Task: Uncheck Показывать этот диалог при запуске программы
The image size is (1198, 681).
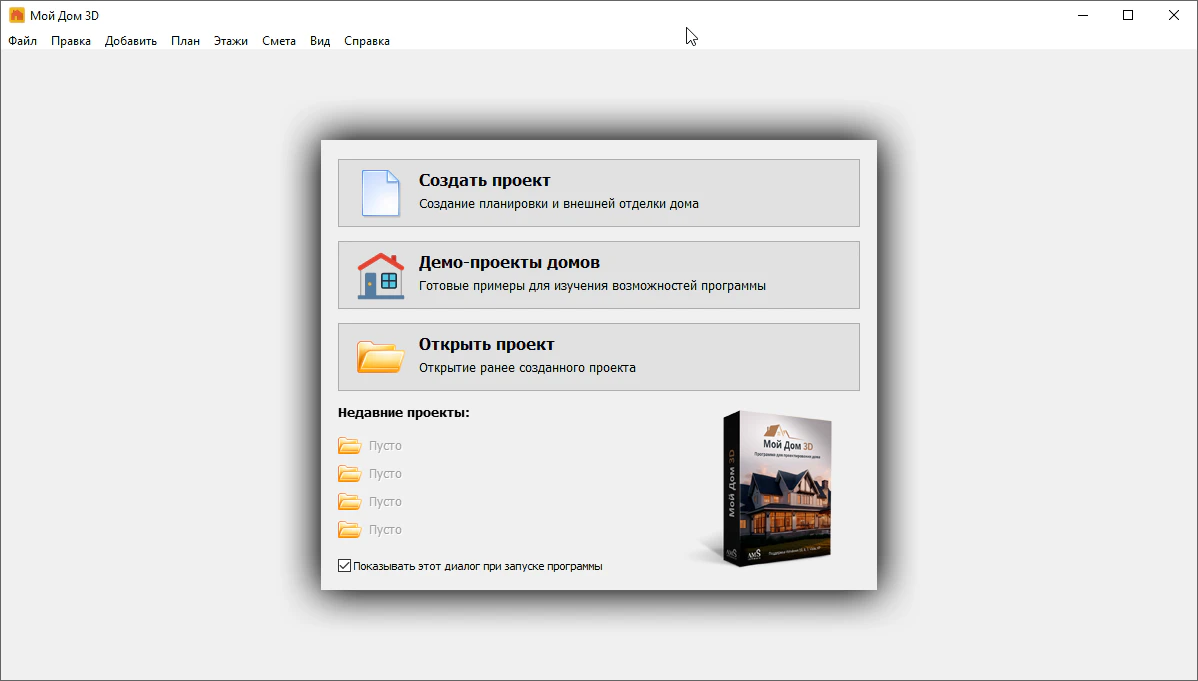Action: 345,566
